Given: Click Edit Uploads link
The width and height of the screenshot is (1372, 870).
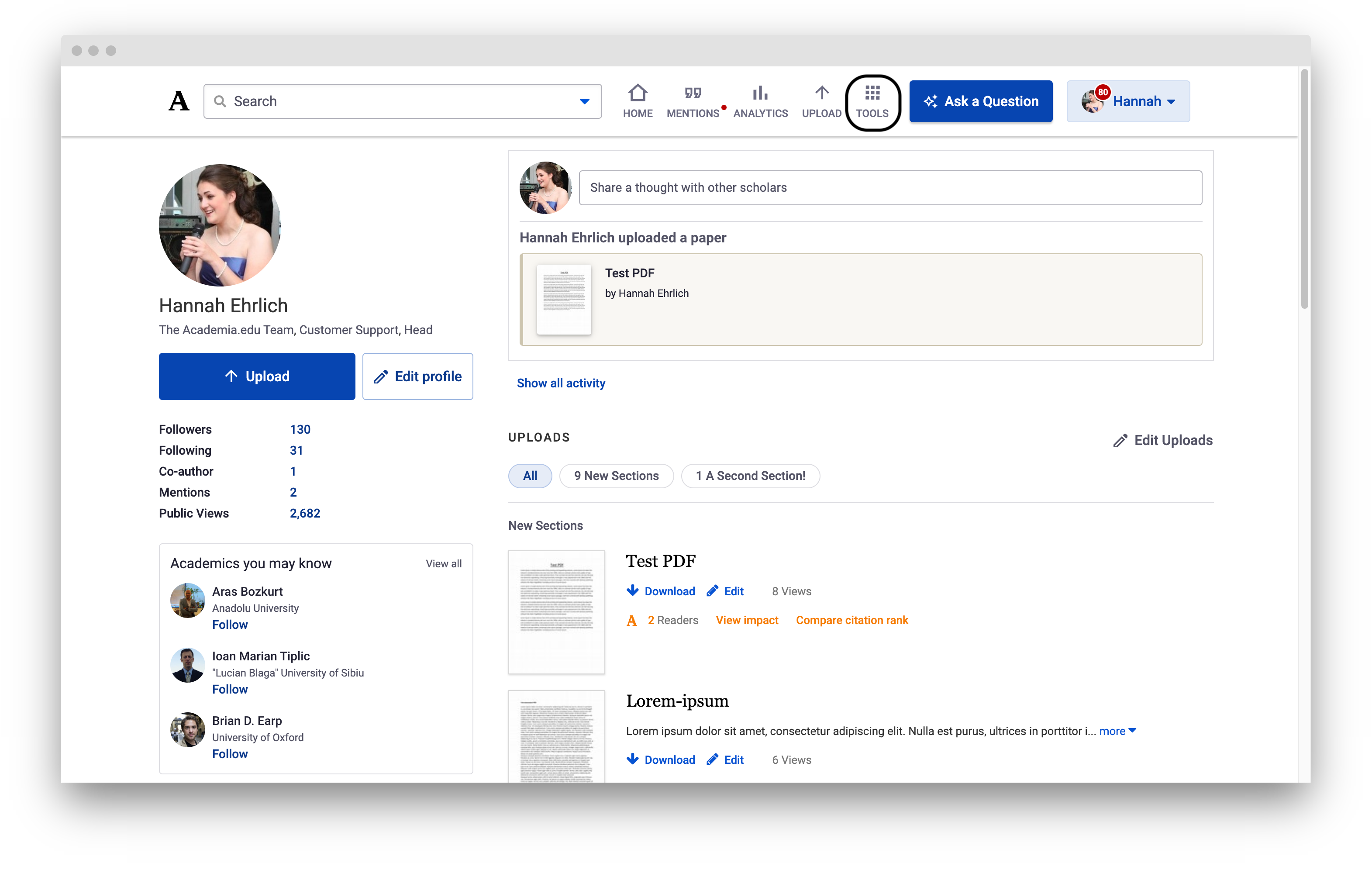Looking at the screenshot, I should pos(1162,440).
